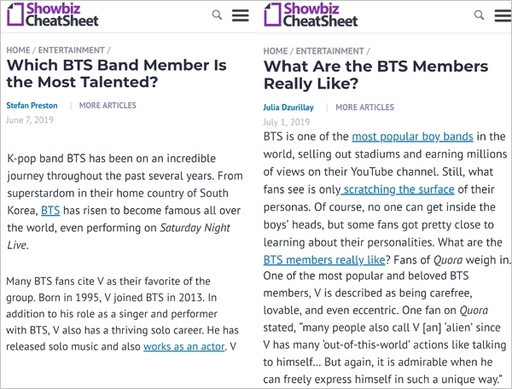Image resolution: width=512 pixels, height=389 pixels.
Task: Follow the 'BTS members really like' link
Action: pos(324,260)
